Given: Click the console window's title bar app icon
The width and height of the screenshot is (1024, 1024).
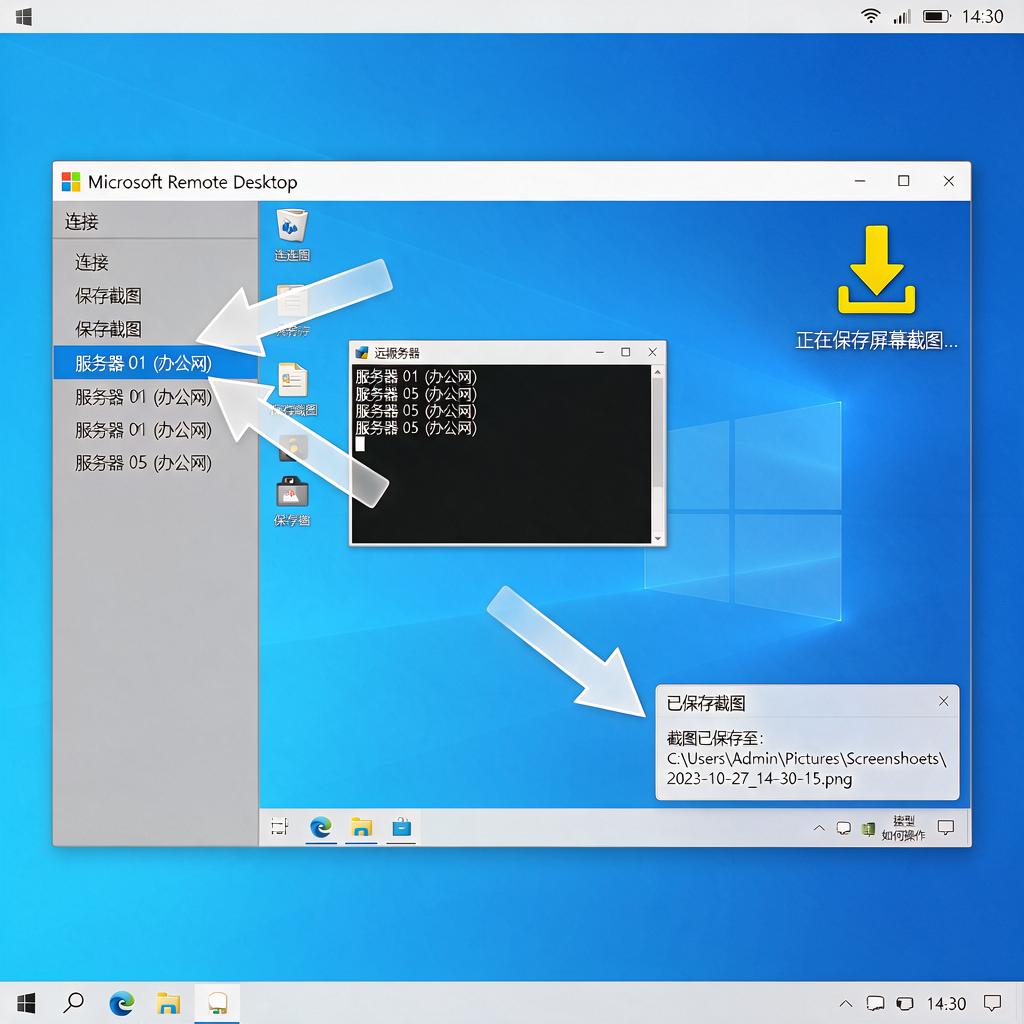Looking at the screenshot, I should tap(361, 353).
